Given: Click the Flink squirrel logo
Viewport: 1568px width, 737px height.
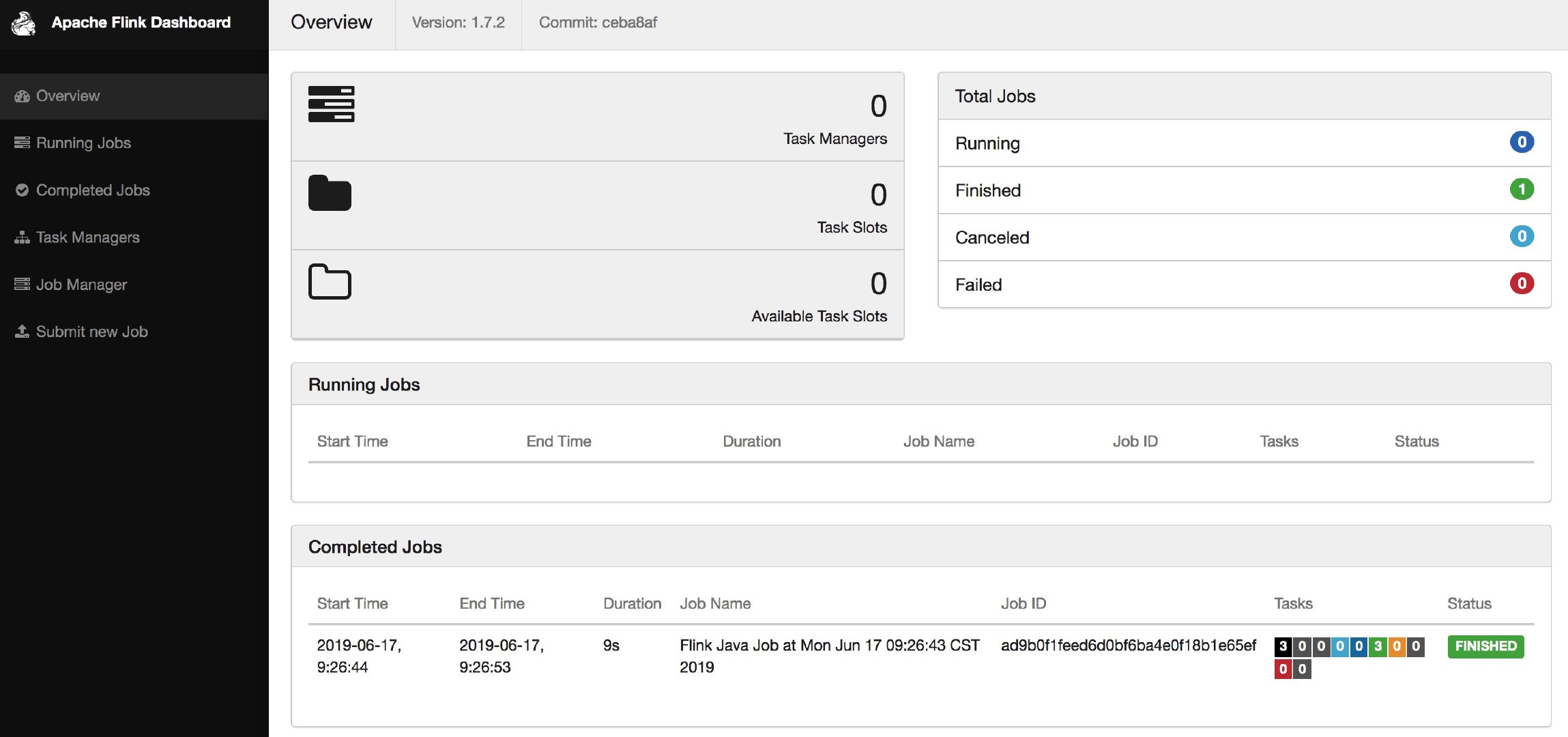Looking at the screenshot, I should click(x=24, y=24).
